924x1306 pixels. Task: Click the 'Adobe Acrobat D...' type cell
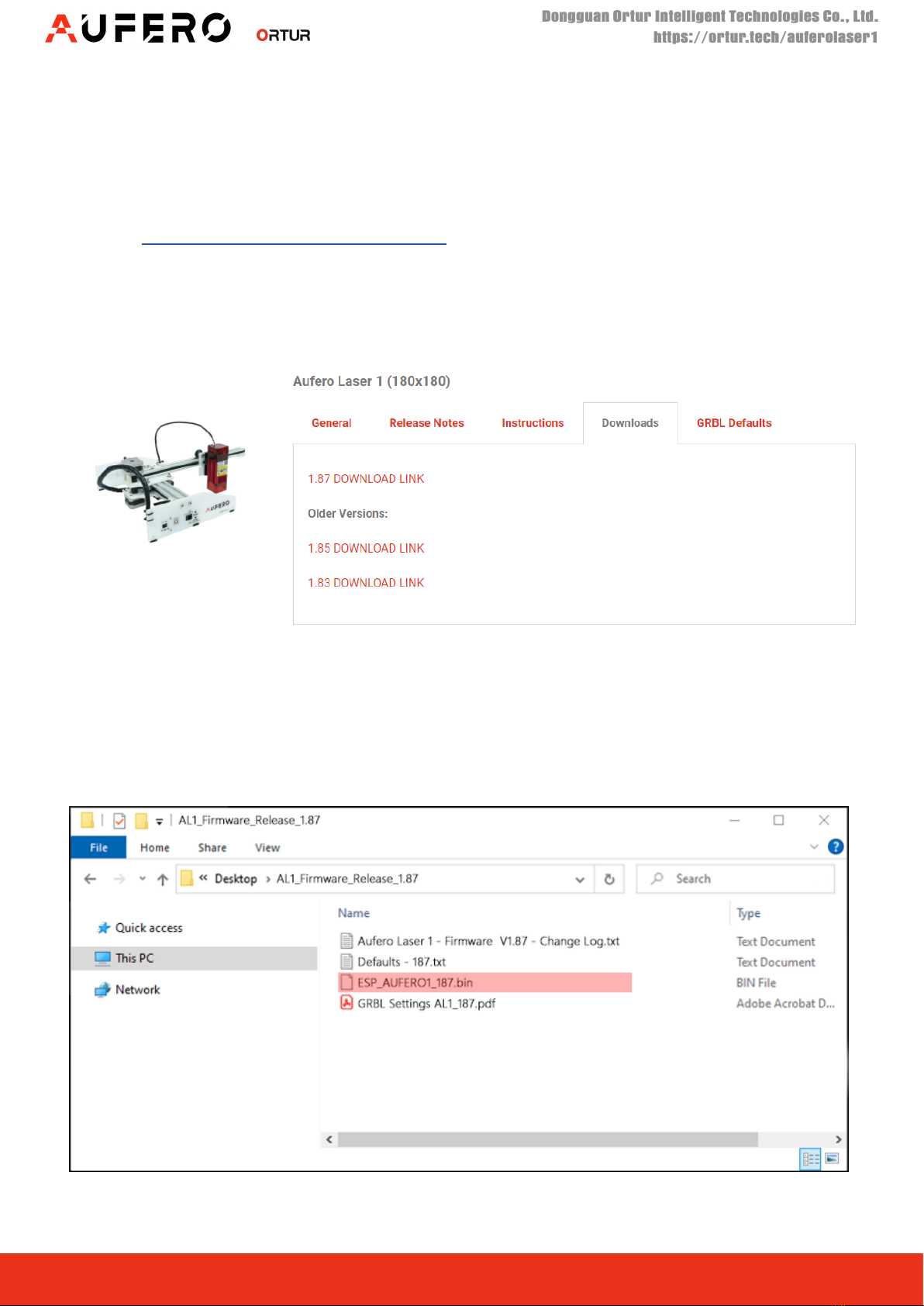tap(785, 1004)
